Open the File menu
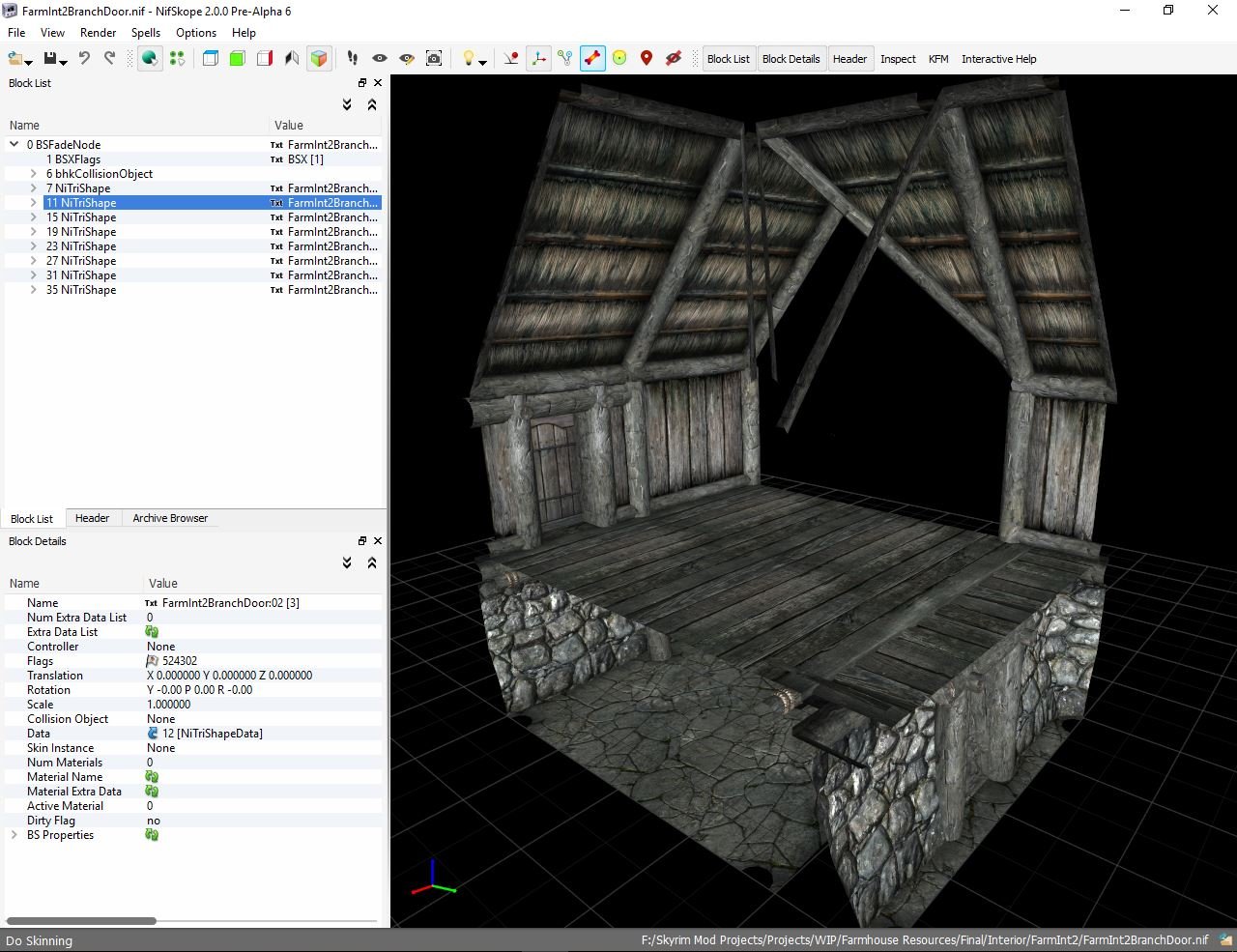Image resolution: width=1237 pixels, height=952 pixels. (x=16, y=32)
